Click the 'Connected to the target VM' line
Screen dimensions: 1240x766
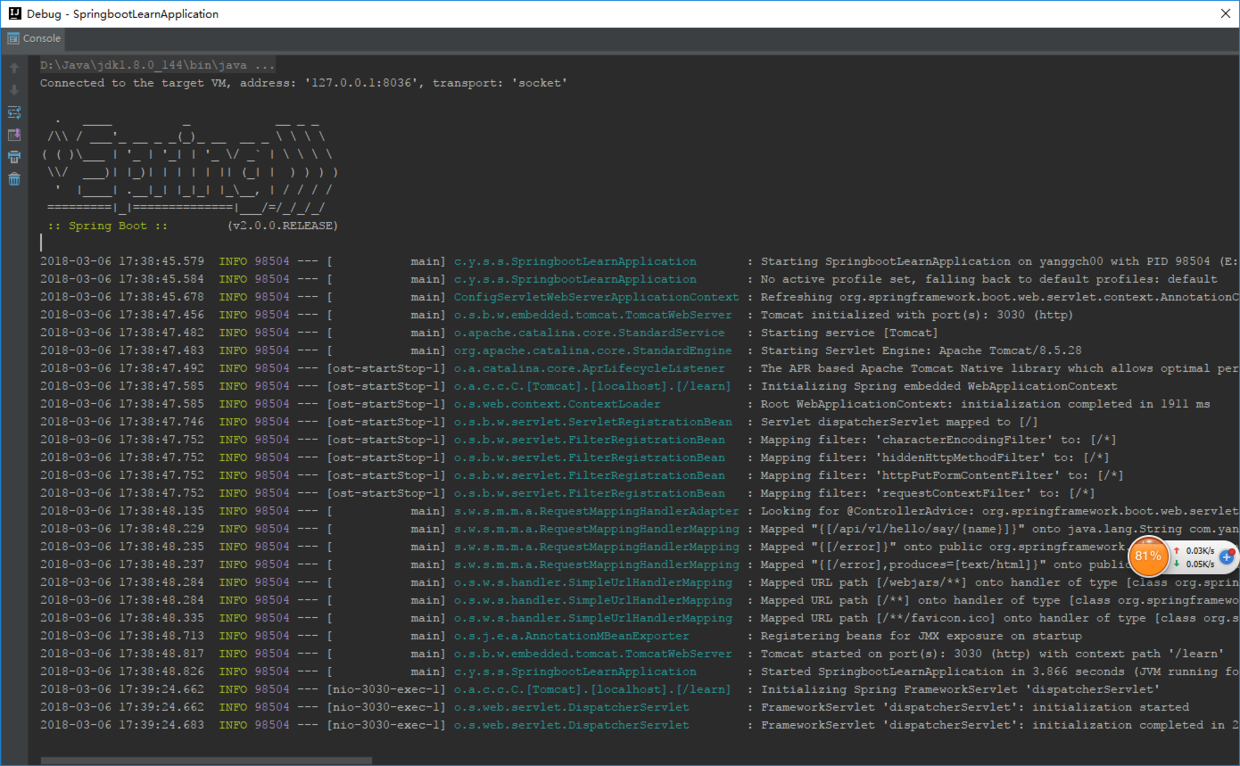(x=304, y=83)
